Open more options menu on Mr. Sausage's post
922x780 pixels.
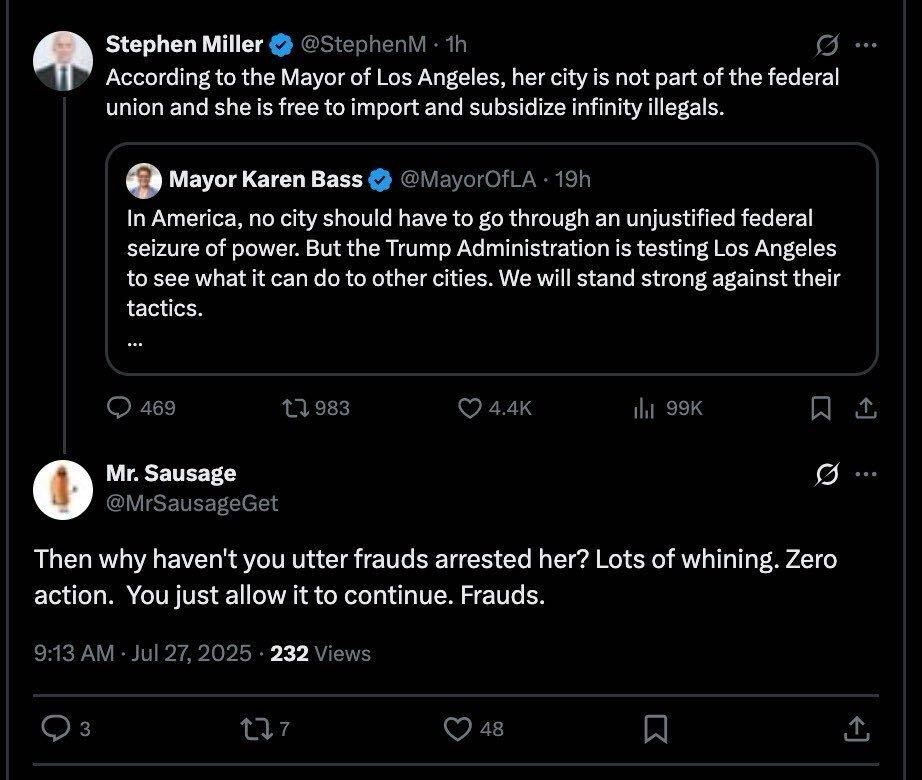click(865, 475)
